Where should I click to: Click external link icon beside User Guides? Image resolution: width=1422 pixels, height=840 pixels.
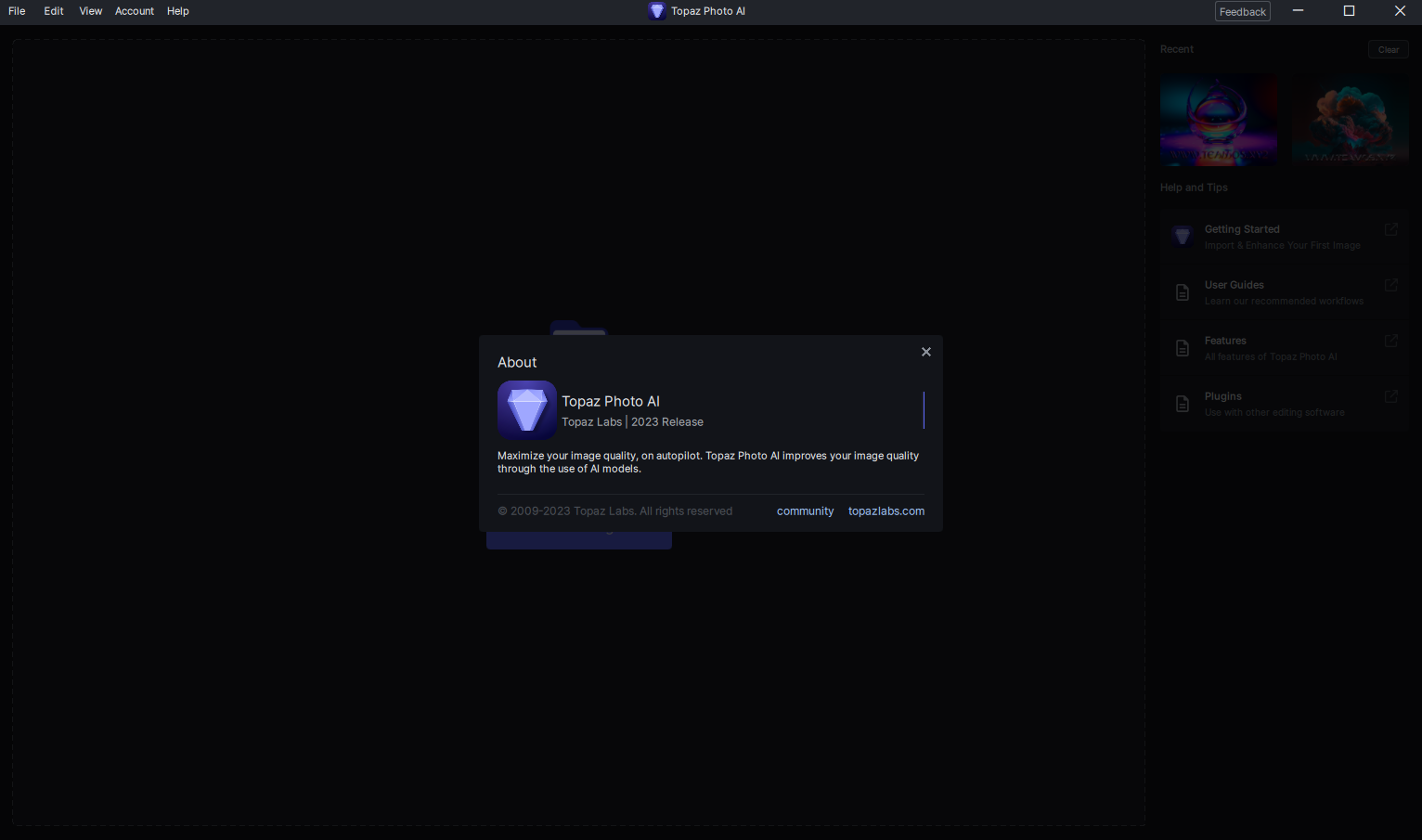1391,285
